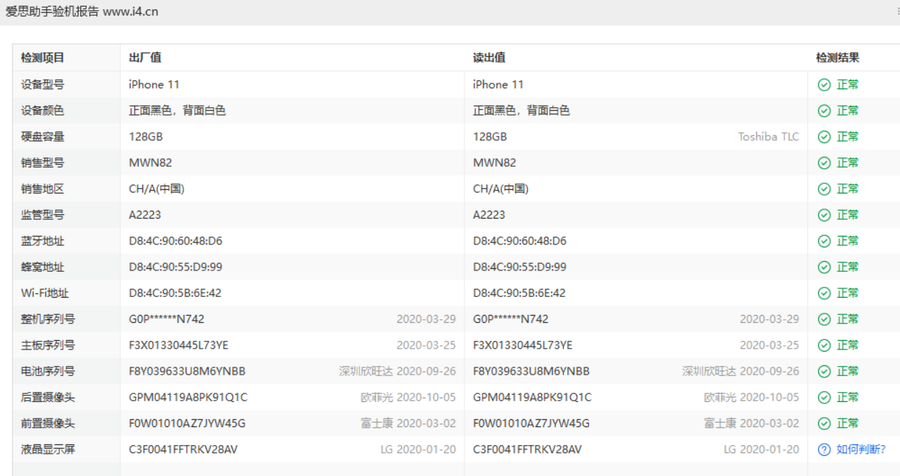Viewport: 900px width, 476px height.
Task: Click factory battery serial F8Y039633U8M6YNBB
Action: point(187,371)
